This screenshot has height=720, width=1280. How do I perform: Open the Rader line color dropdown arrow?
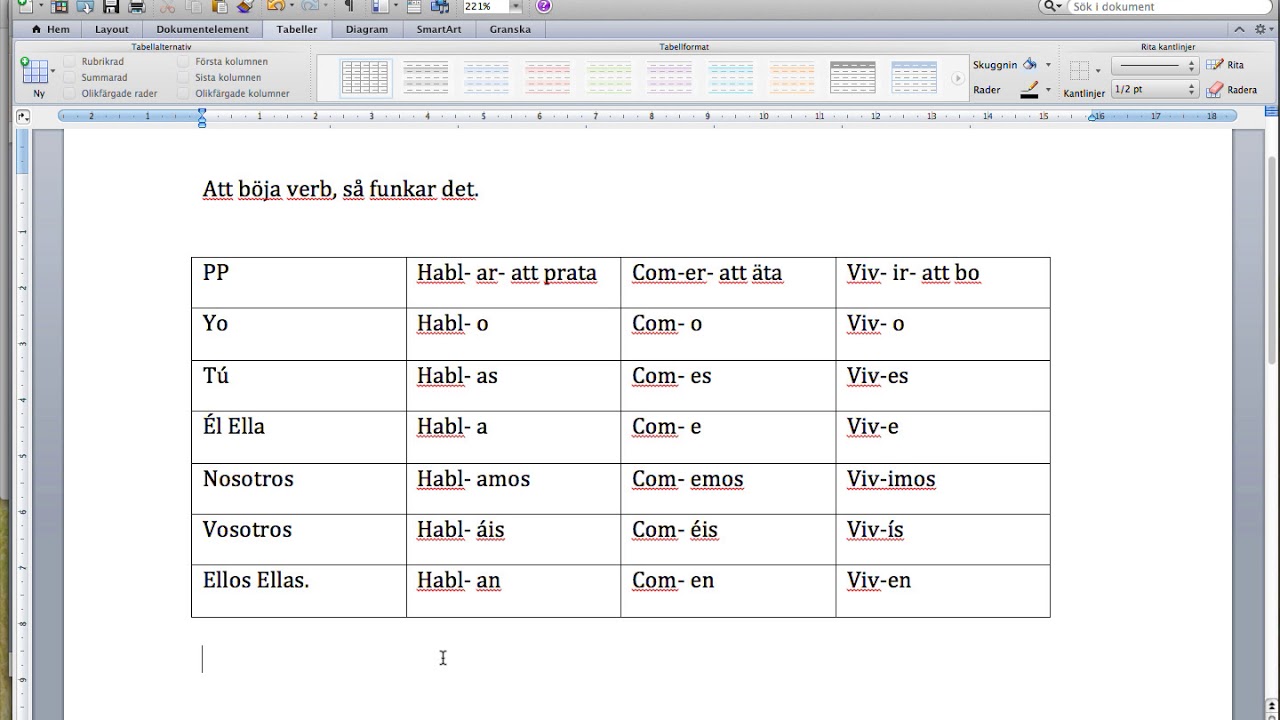coord(1048,90)
